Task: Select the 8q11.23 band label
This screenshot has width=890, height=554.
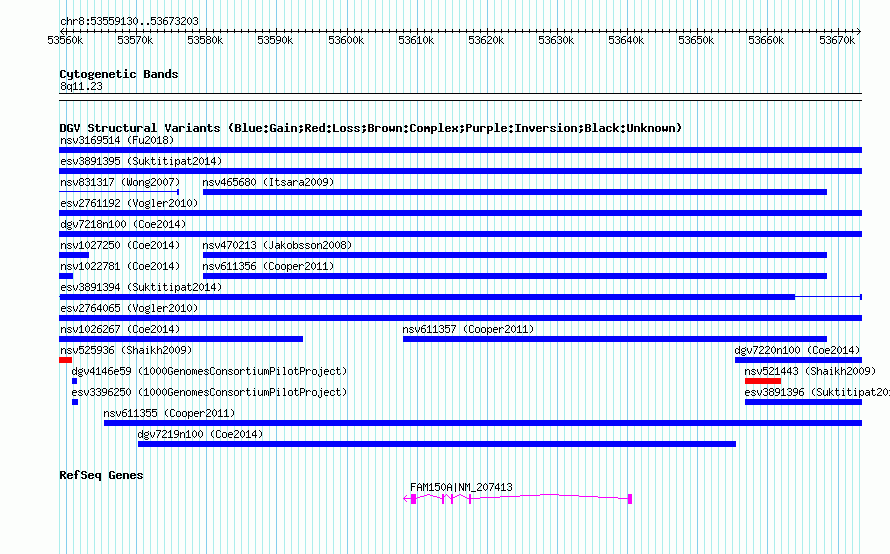Action: [81, 86]
